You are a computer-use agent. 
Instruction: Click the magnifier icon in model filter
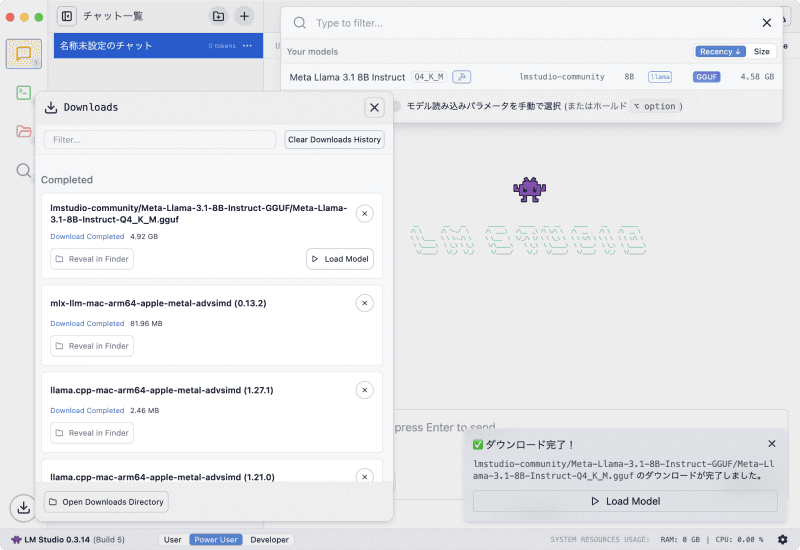pyautogui.click(x=300, y=23)
